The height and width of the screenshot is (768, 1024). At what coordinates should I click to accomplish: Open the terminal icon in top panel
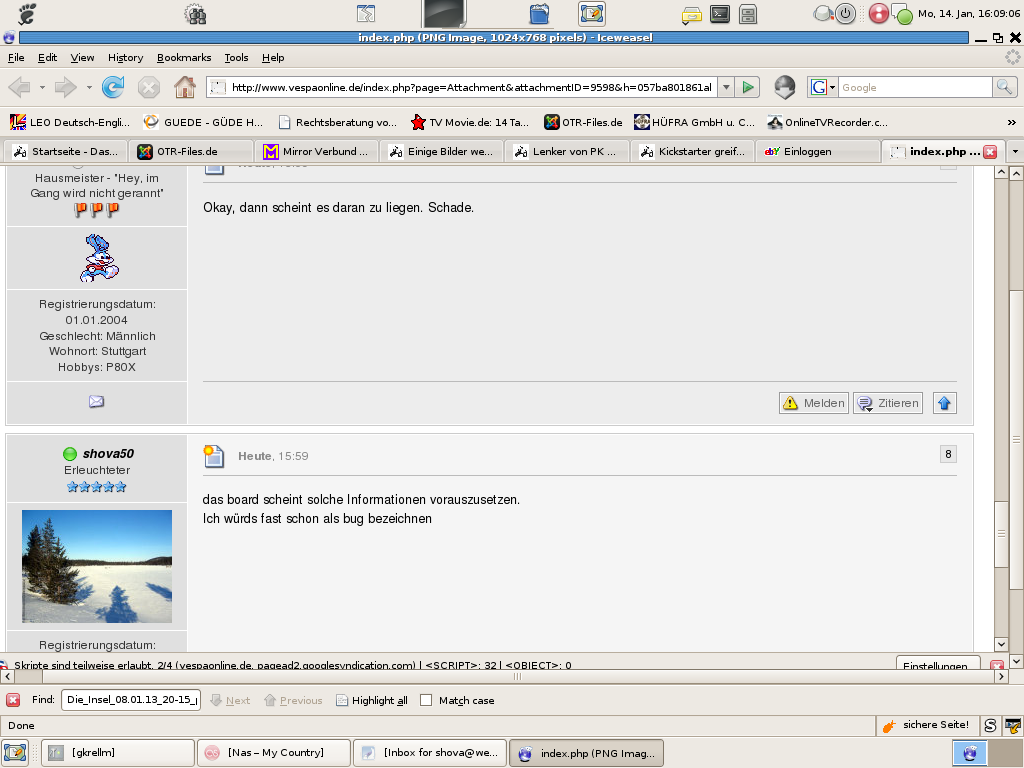click(719, 14)
